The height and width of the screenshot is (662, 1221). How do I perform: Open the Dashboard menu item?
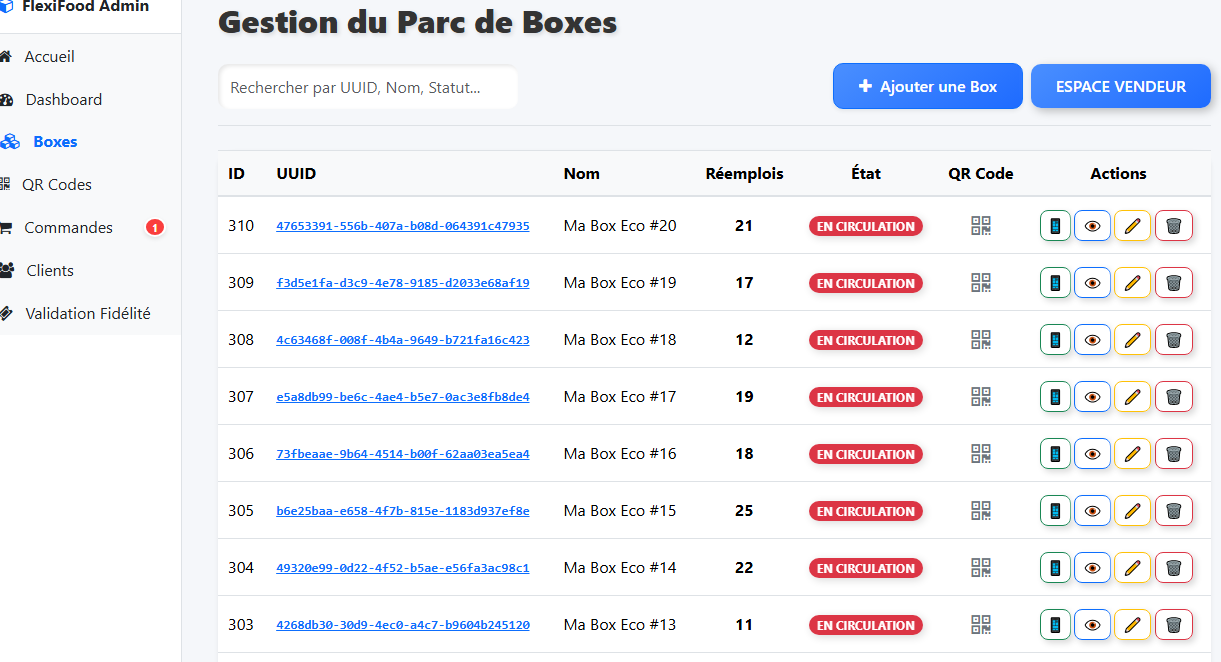tap(64, 100)
